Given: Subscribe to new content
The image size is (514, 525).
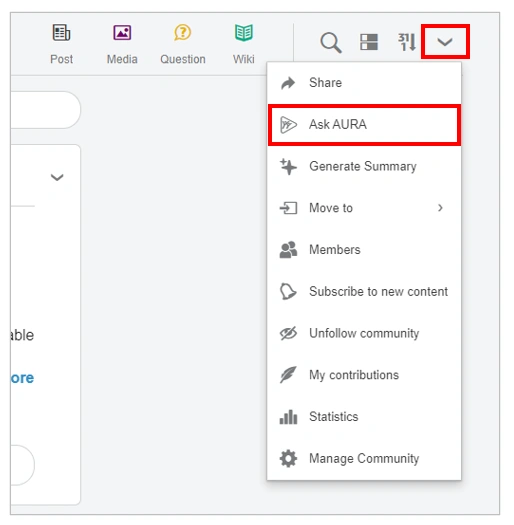Looking at the screenshot, I should pos(364,291).
